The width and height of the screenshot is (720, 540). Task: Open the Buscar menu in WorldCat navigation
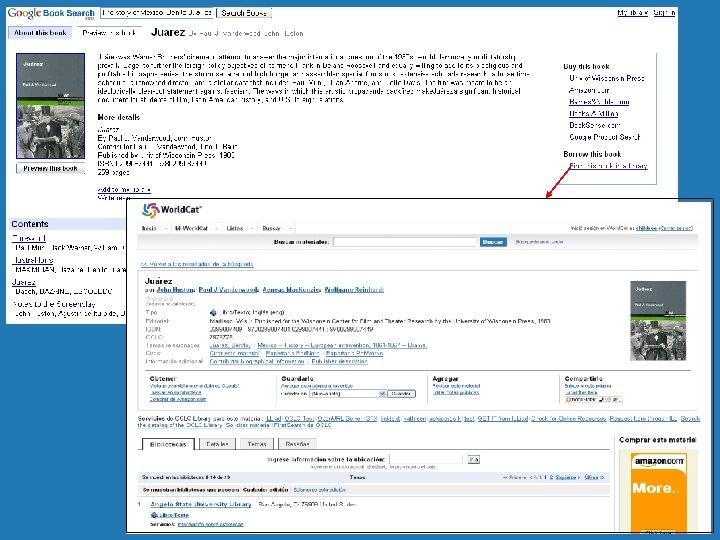[x=271, y=228]
